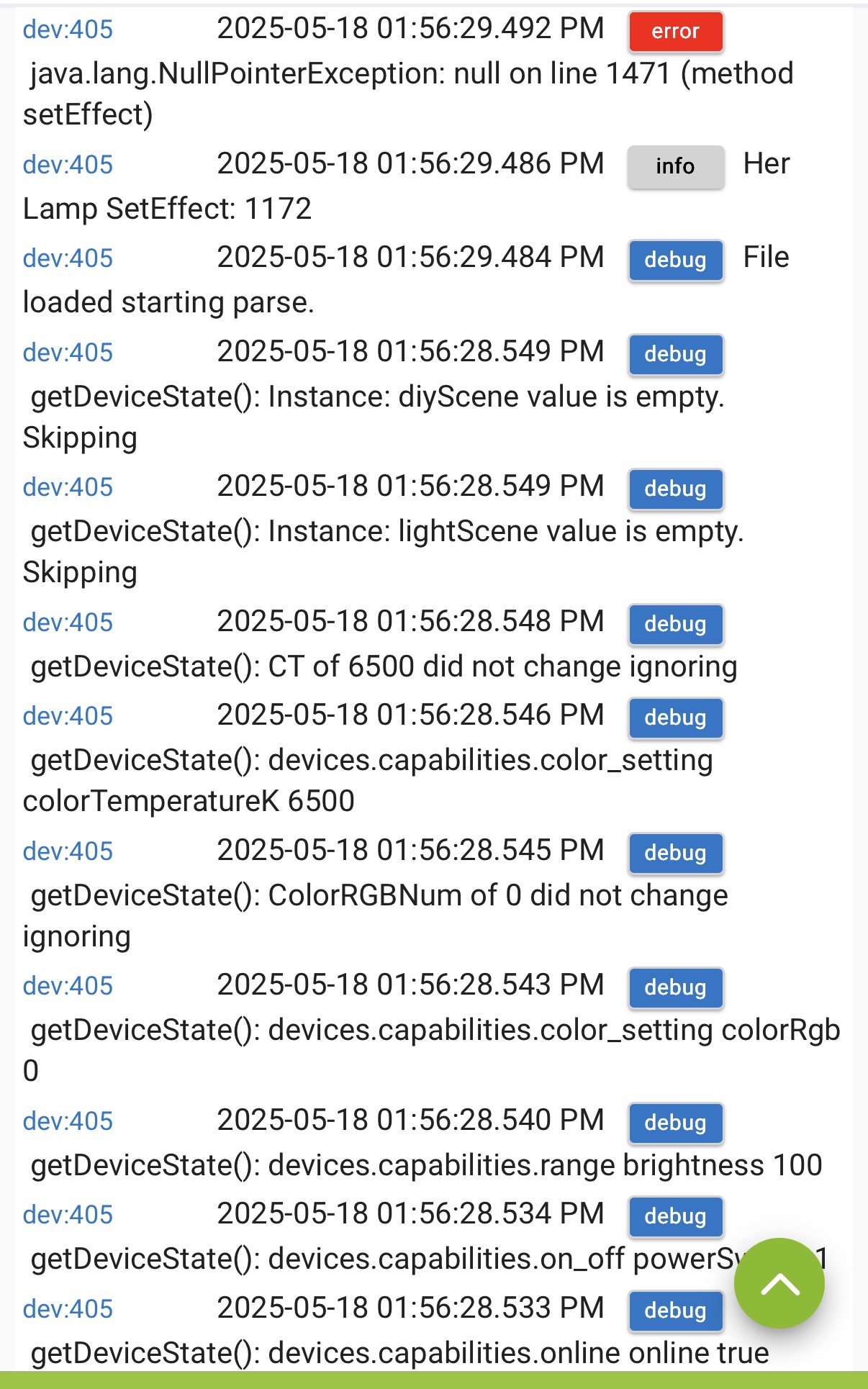The height and width of the screenshot is (1389, 868).
Task: Open dev:405 link for colorRgb 0 entry
Action: tap(68, 986)
